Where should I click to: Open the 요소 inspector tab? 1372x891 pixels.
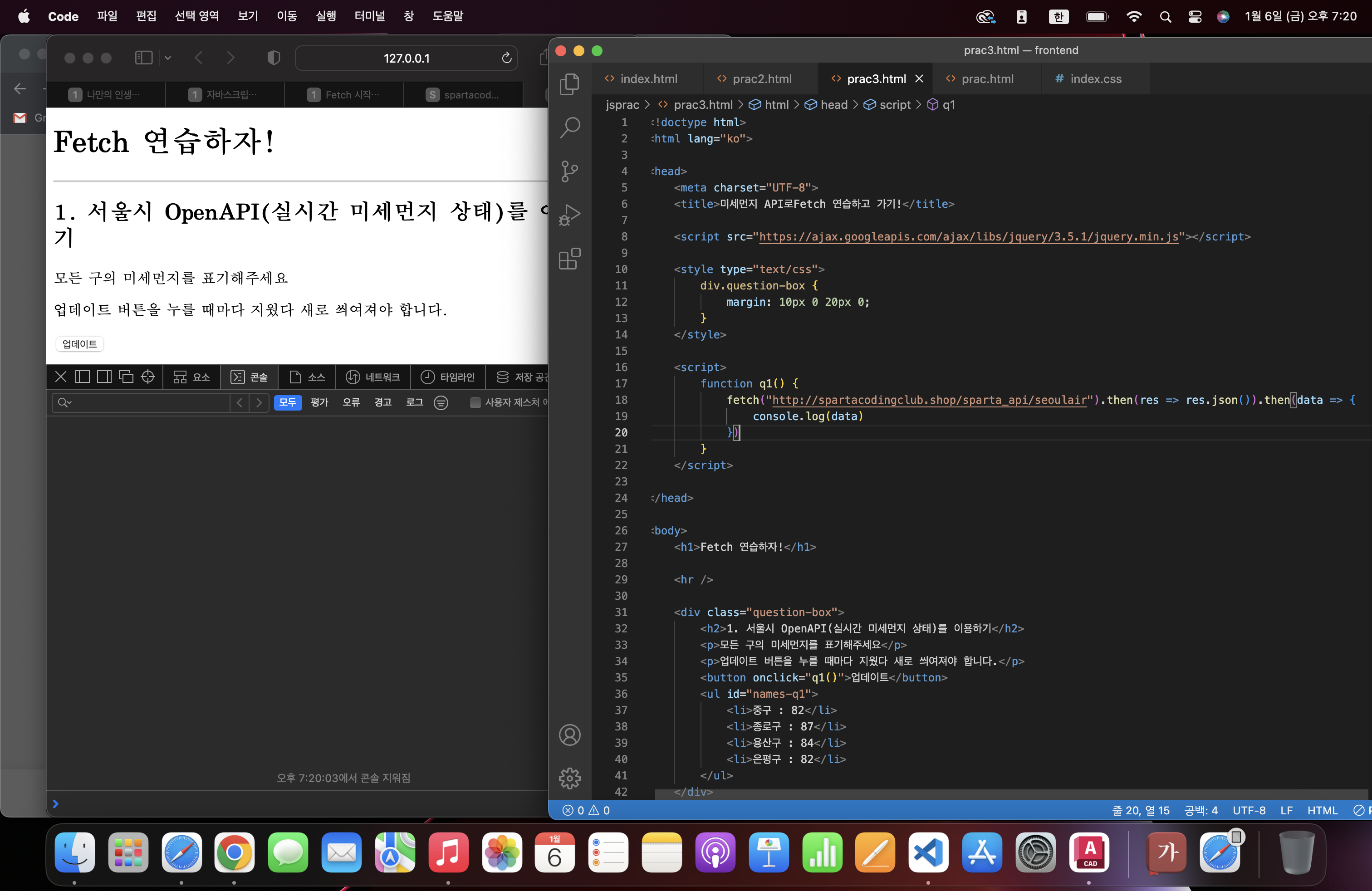click(x=191, y=377)
